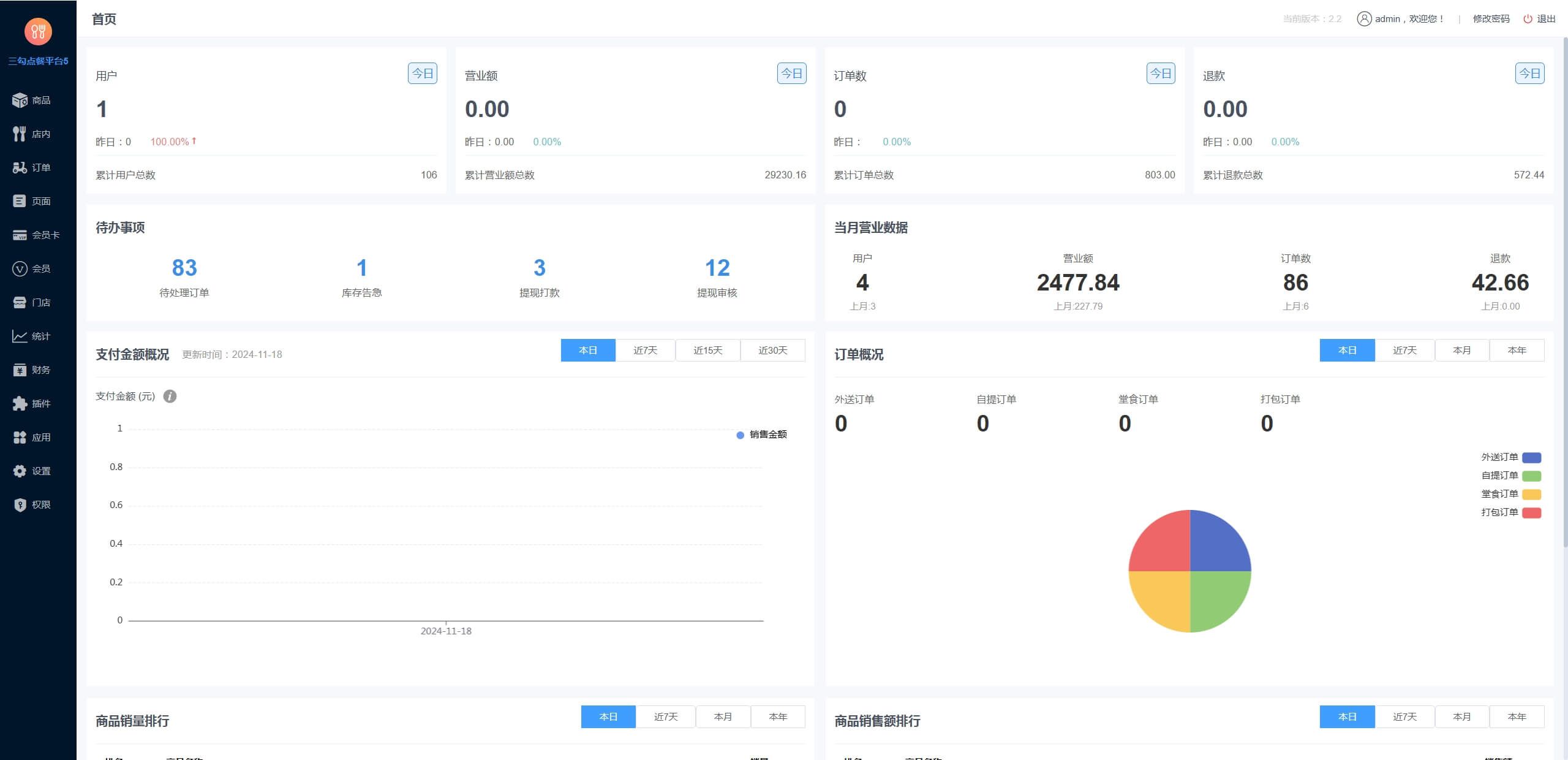Open the 待处理订单 pending orders count
Viewport: 1568px width, 760px height.
coord(184,268)
